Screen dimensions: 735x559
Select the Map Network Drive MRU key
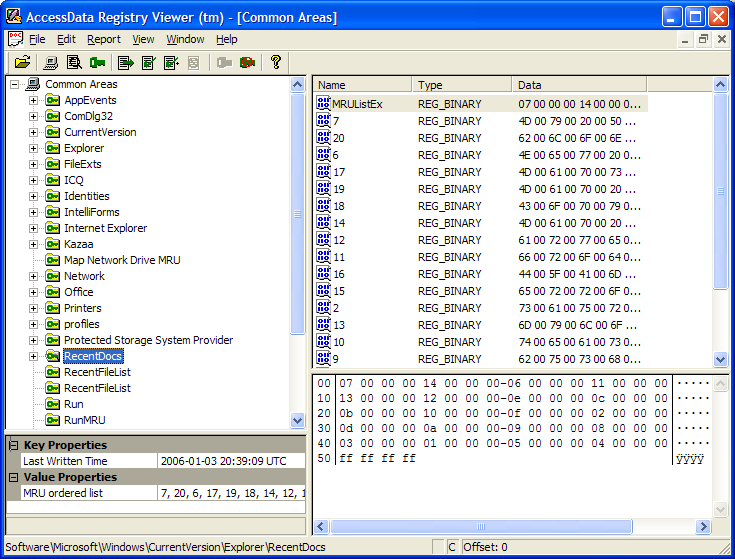pyautogui.click(x=122, y=260)
